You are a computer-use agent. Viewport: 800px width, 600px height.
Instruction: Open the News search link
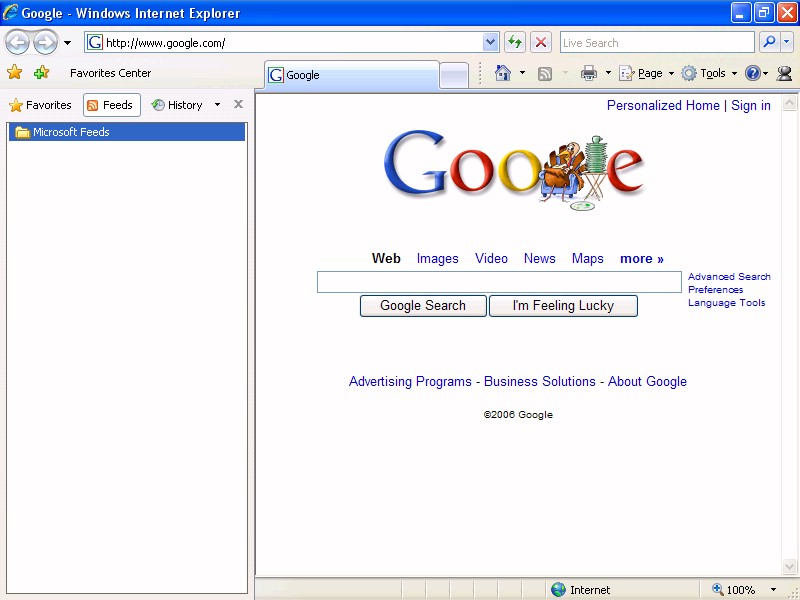pos(539,259)
